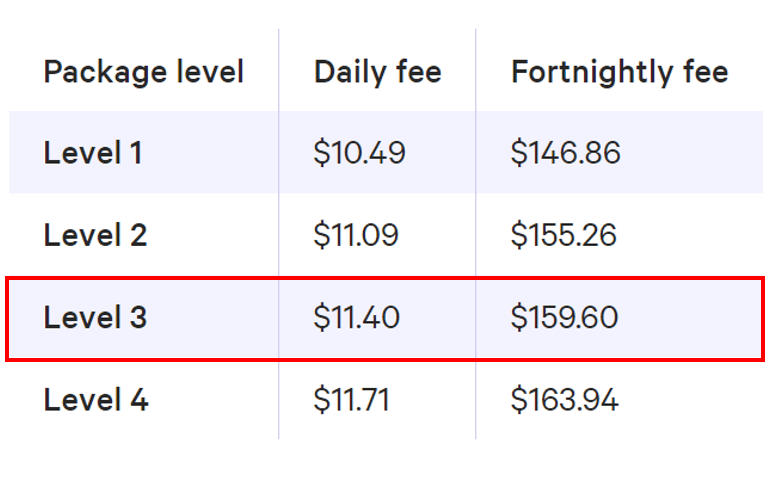
Task: Click the $146.86 fortnightly fee value
Action: coord(565,153)
